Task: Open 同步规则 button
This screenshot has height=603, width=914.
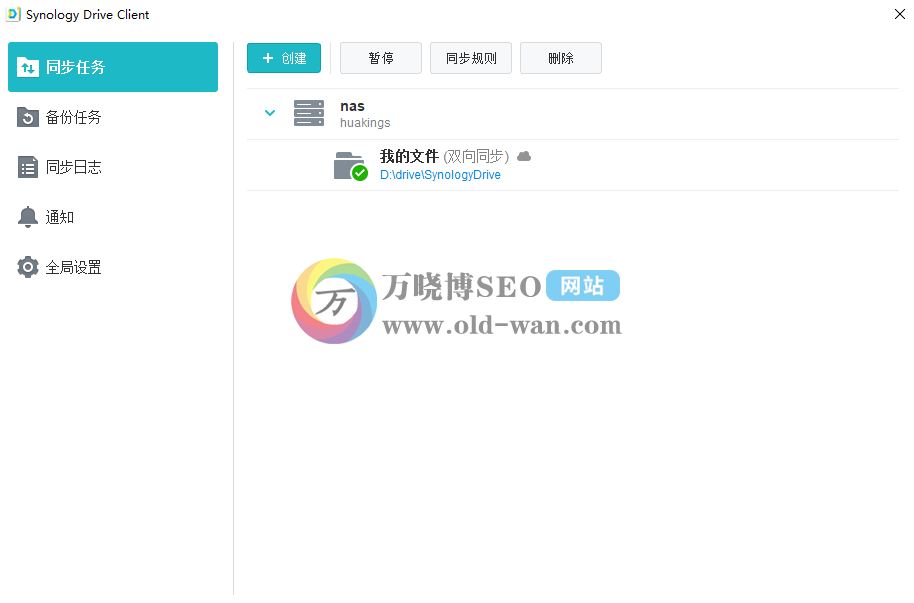Action: coord(471,58)
